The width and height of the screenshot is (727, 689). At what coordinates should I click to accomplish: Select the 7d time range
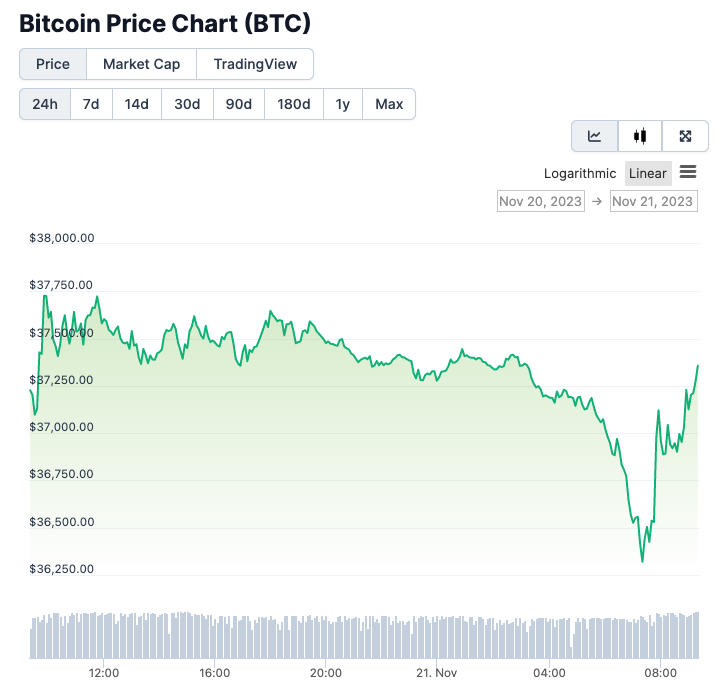91,104
